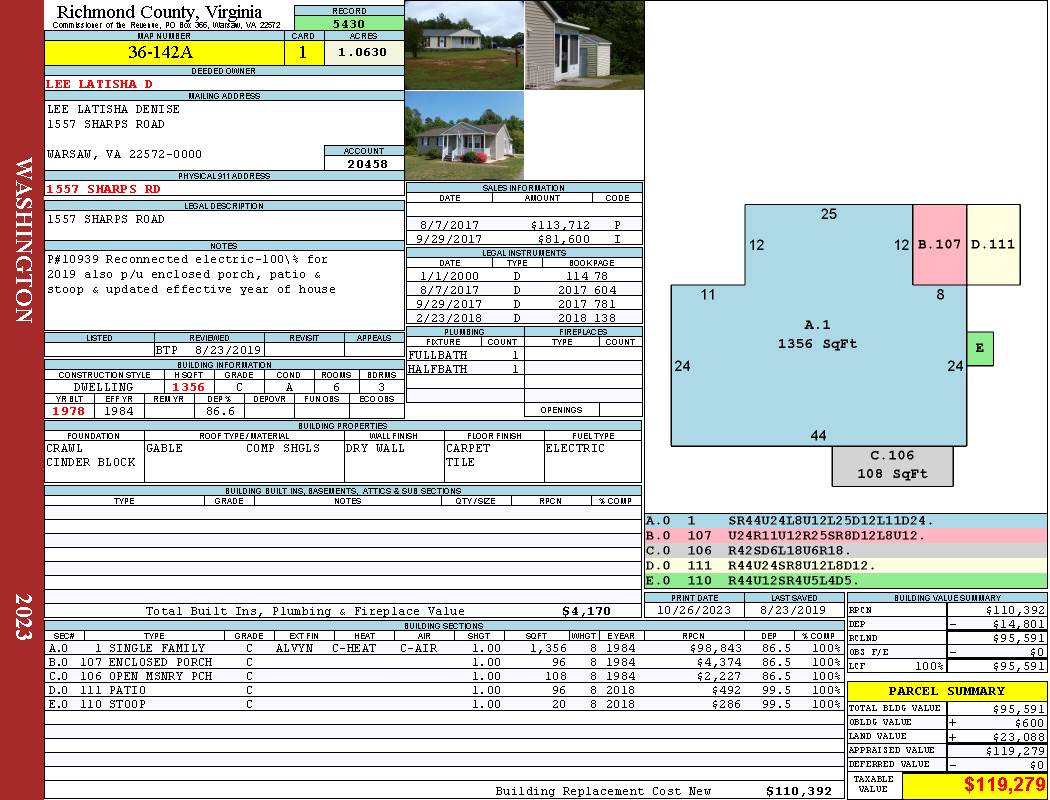Click Building Replacement Cost New $110,392

798,791
